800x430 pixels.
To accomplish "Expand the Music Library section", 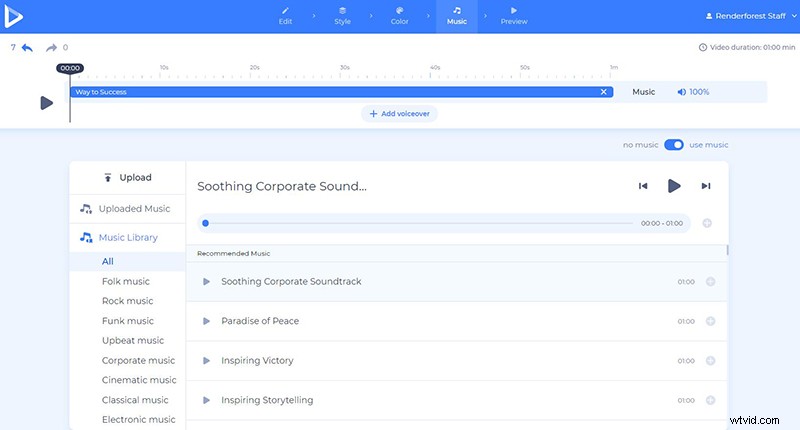I will [x=127, y=238].
